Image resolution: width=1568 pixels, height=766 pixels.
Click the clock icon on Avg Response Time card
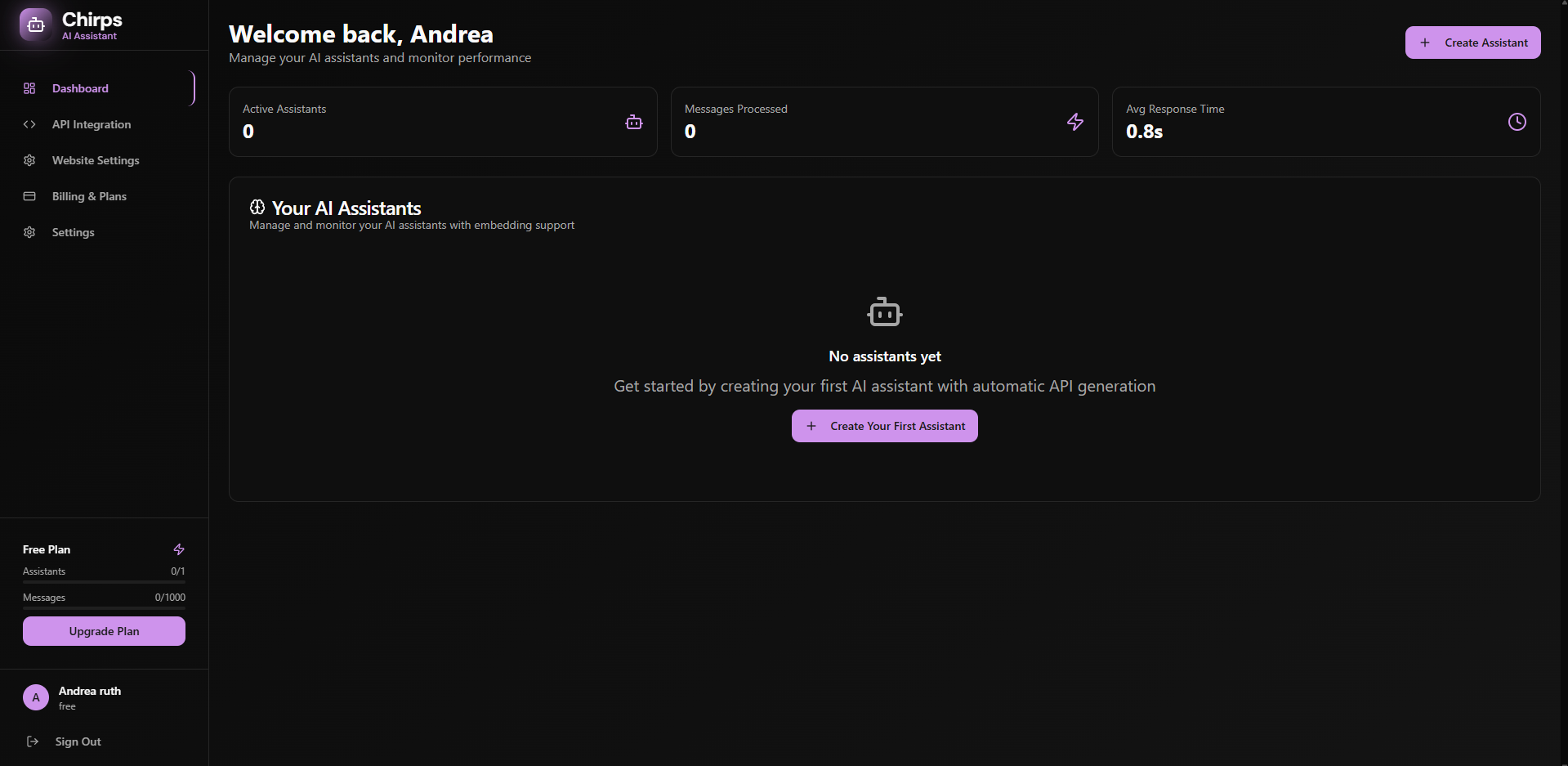click(1517, 121)
